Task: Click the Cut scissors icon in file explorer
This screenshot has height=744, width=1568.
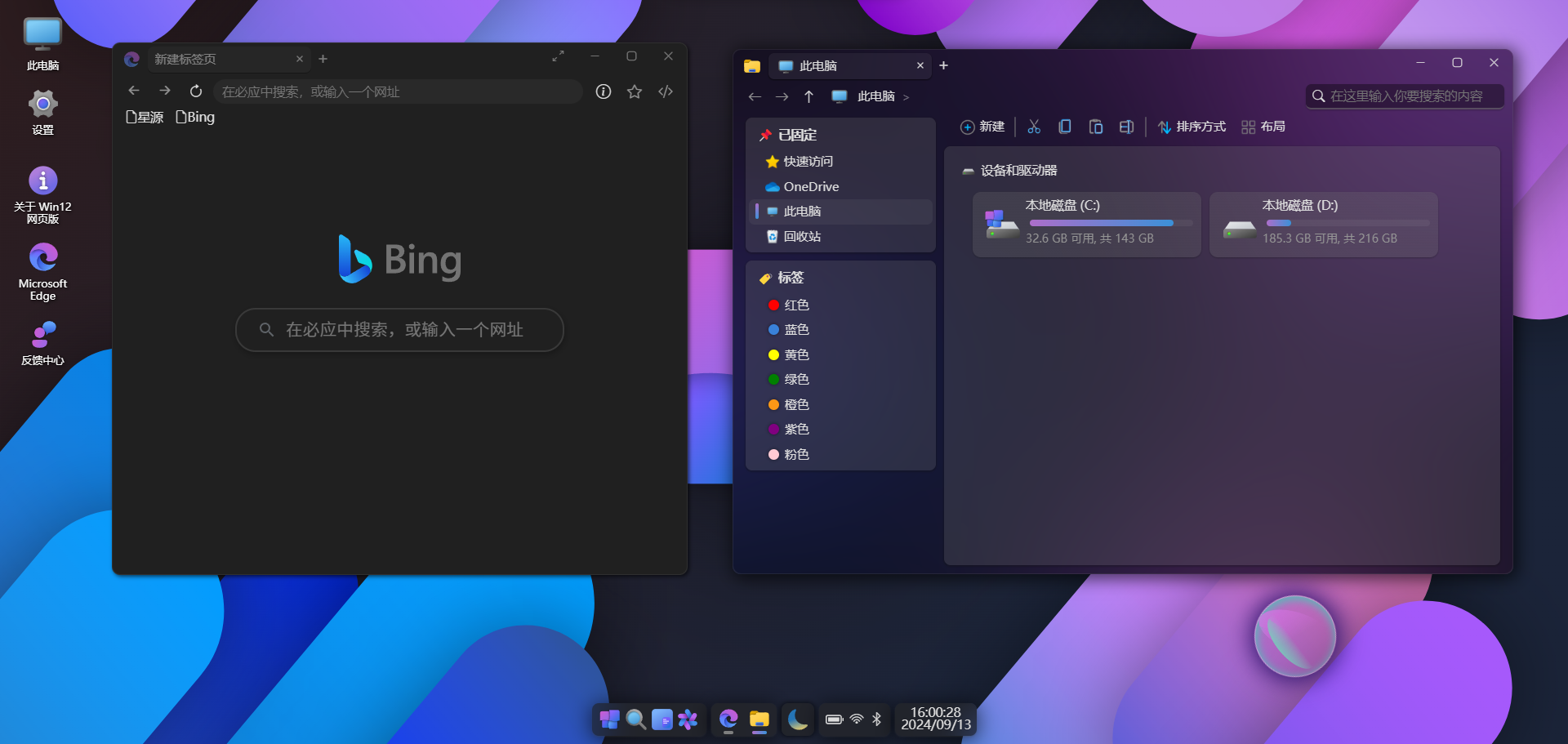Action: pos(1034,127)
